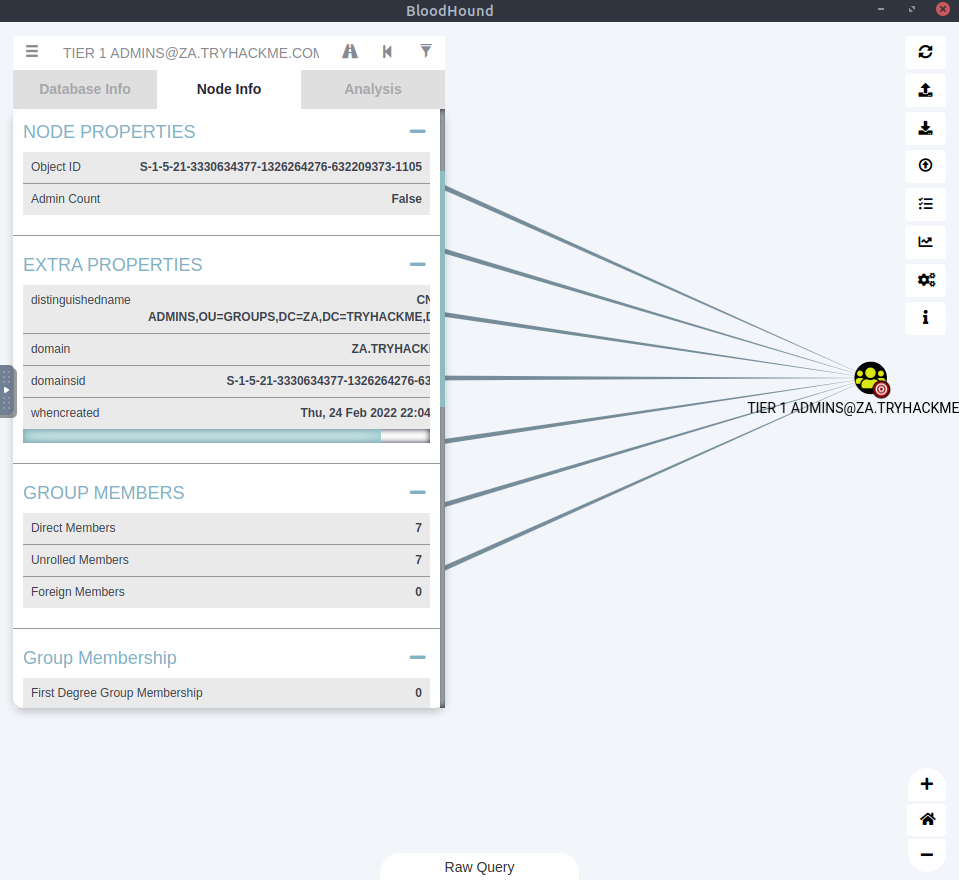Click the Import Graph icon
Screen dimensions: 959x880
[x=925, y=128]
